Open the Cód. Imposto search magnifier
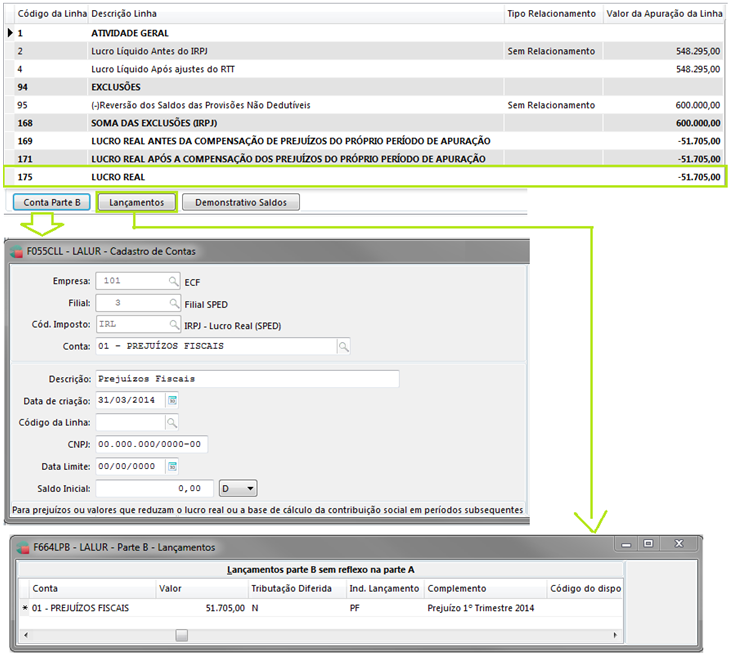Viewport: 730px width, 658px height. [174, 324]
